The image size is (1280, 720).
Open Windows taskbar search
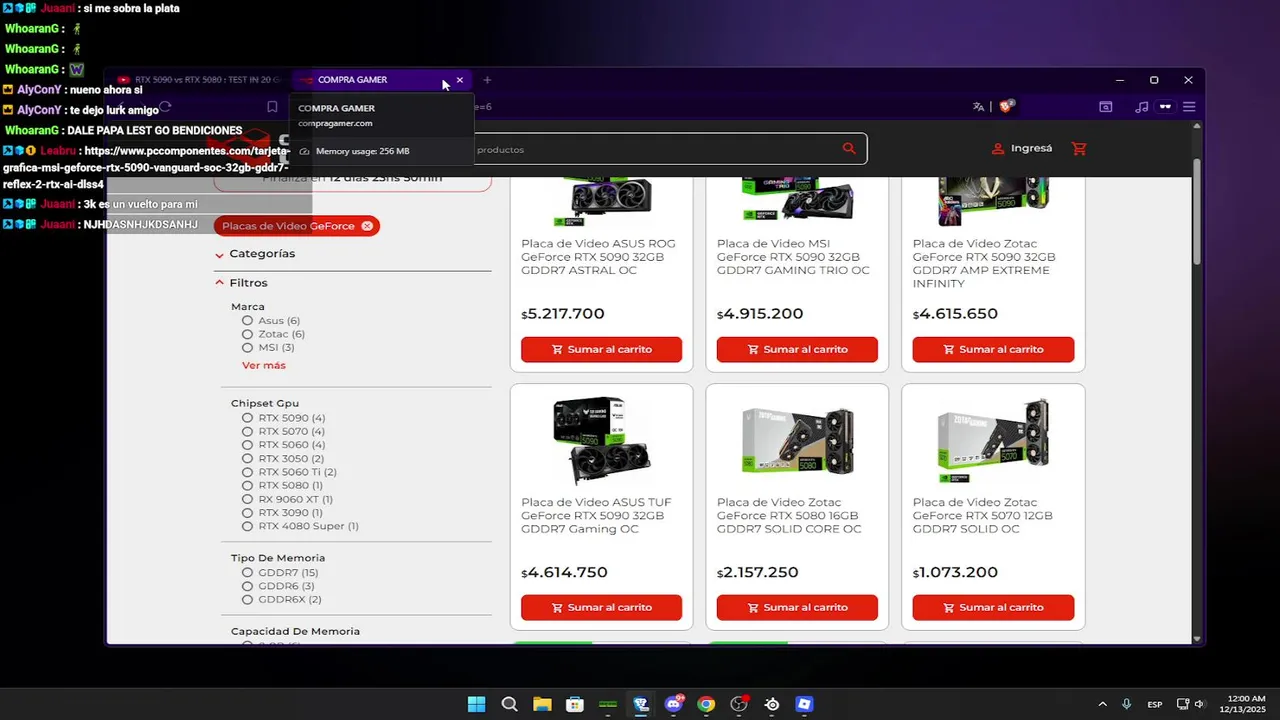(x=509, y=704)
